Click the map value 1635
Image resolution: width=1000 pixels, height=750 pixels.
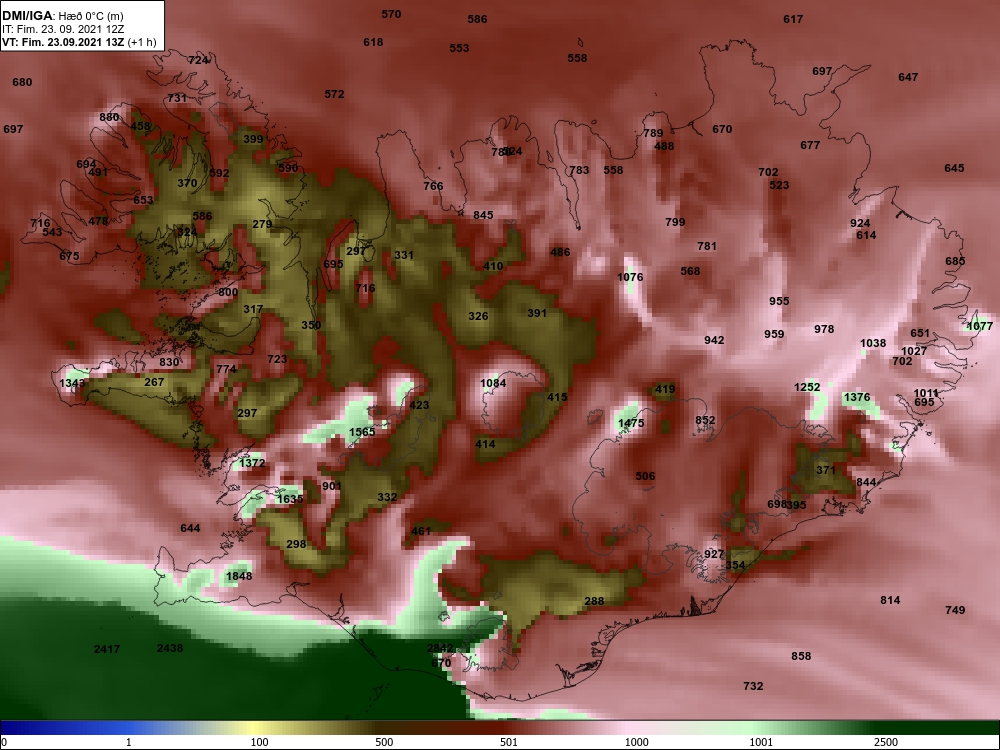290,499
